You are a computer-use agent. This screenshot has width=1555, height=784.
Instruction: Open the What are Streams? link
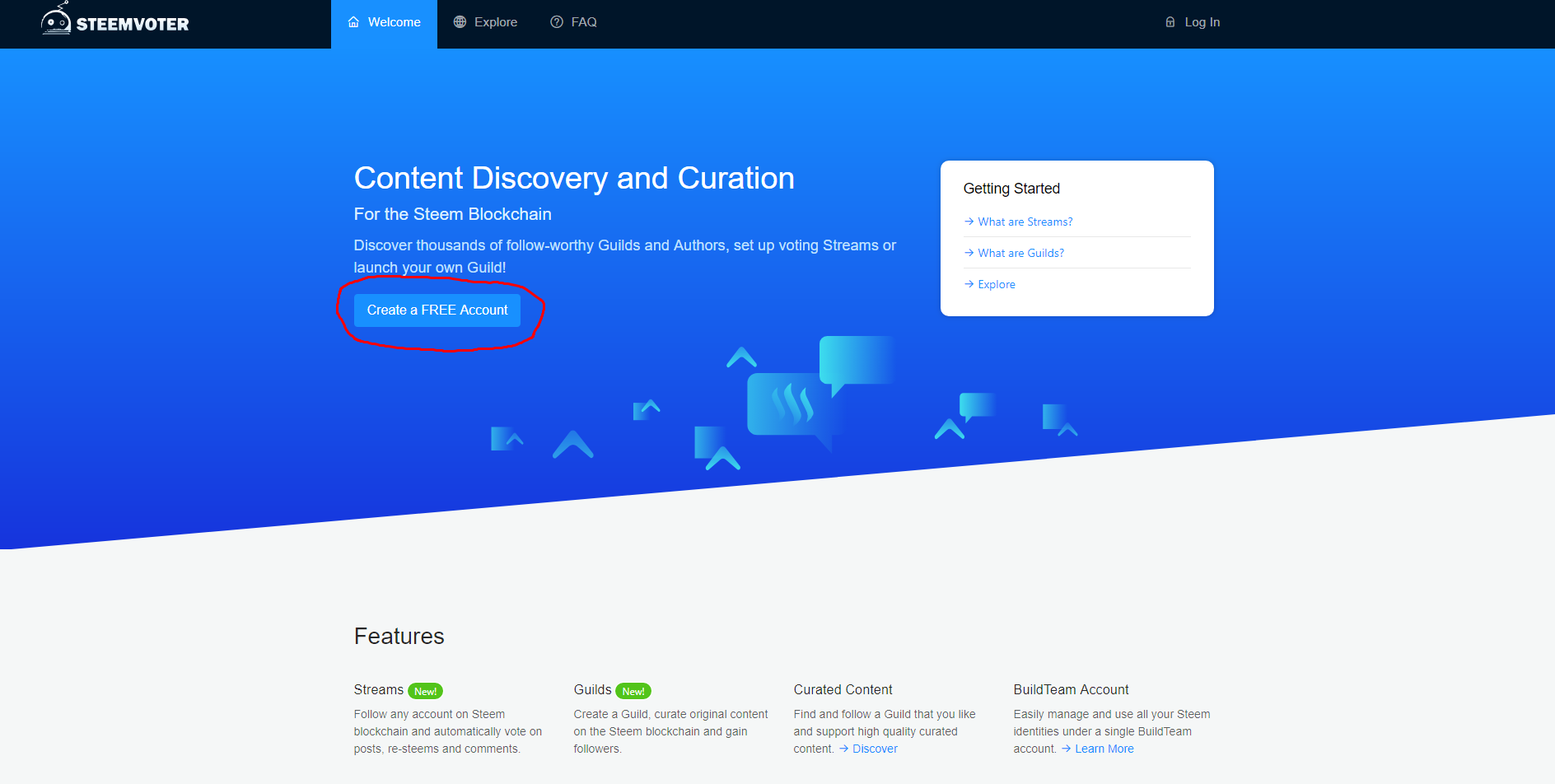point(1025,222)
